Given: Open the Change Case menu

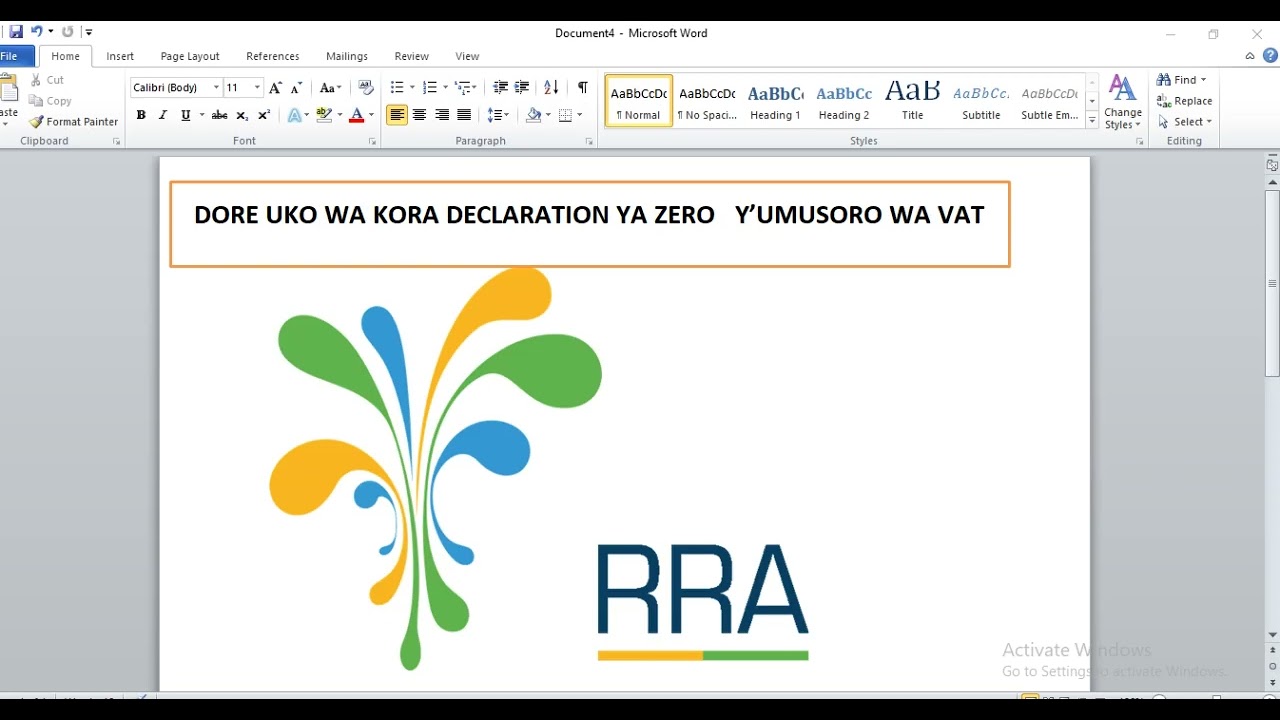Looking at the screenshot, I should click(330, 88).
